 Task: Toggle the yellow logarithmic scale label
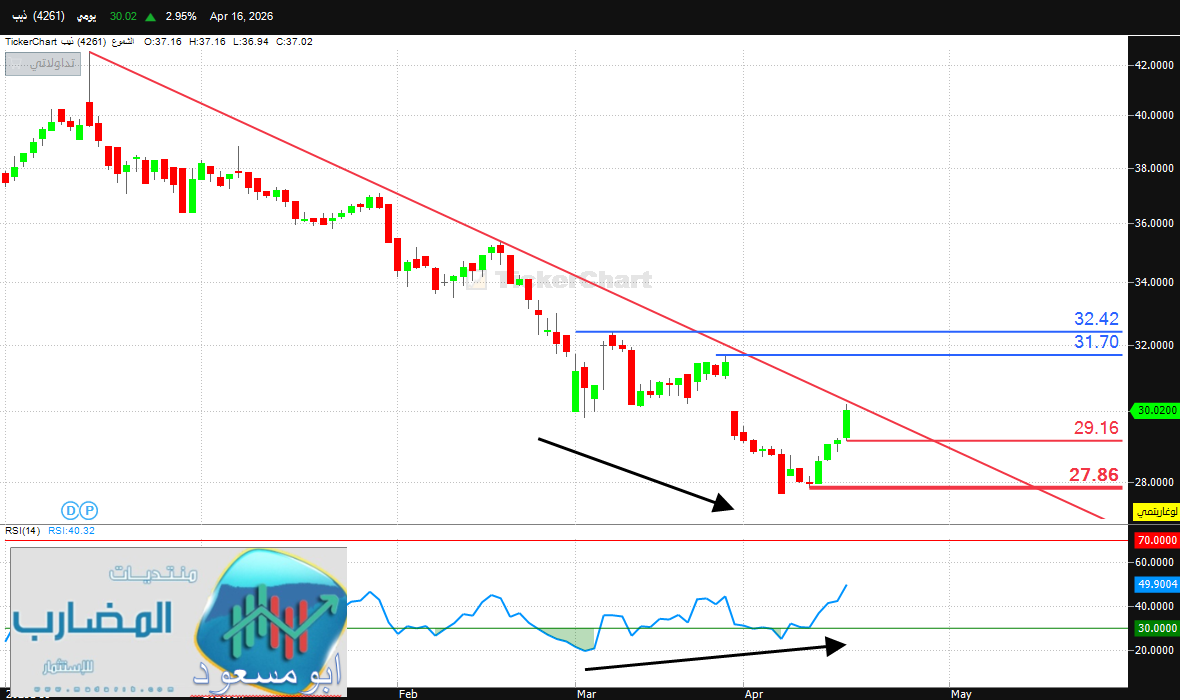pos(1155,512)
